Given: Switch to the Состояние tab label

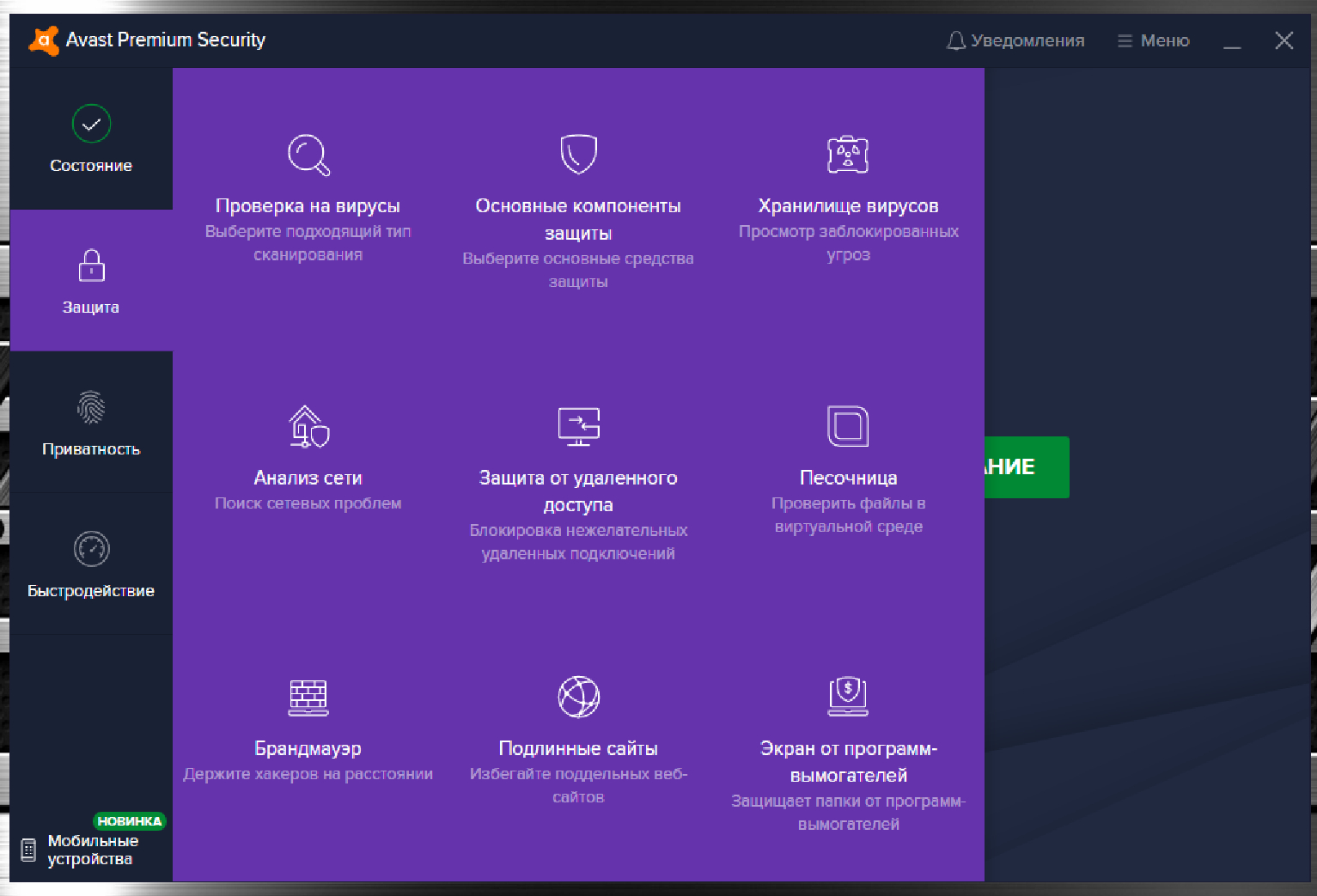Looking at the screenshot, I should pyautogui.click(x=91, y=166).
